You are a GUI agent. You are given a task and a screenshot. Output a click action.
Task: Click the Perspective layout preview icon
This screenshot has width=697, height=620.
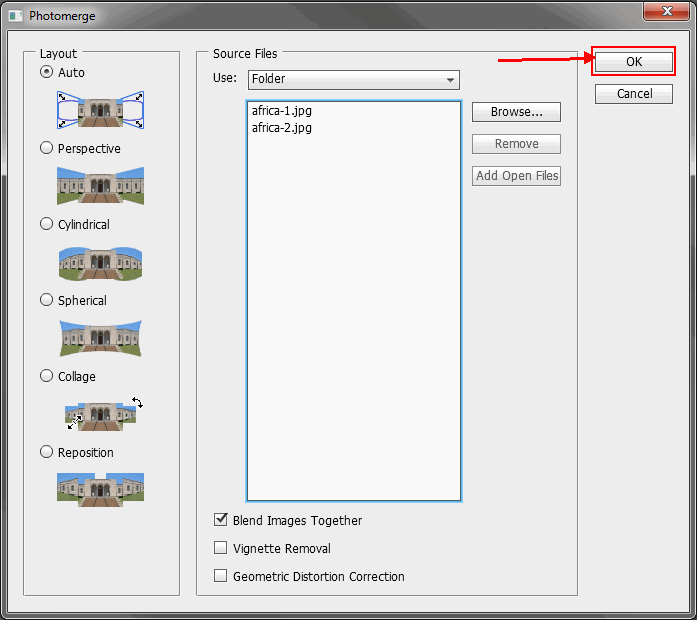pyautogui.click(x=100, y=185)
